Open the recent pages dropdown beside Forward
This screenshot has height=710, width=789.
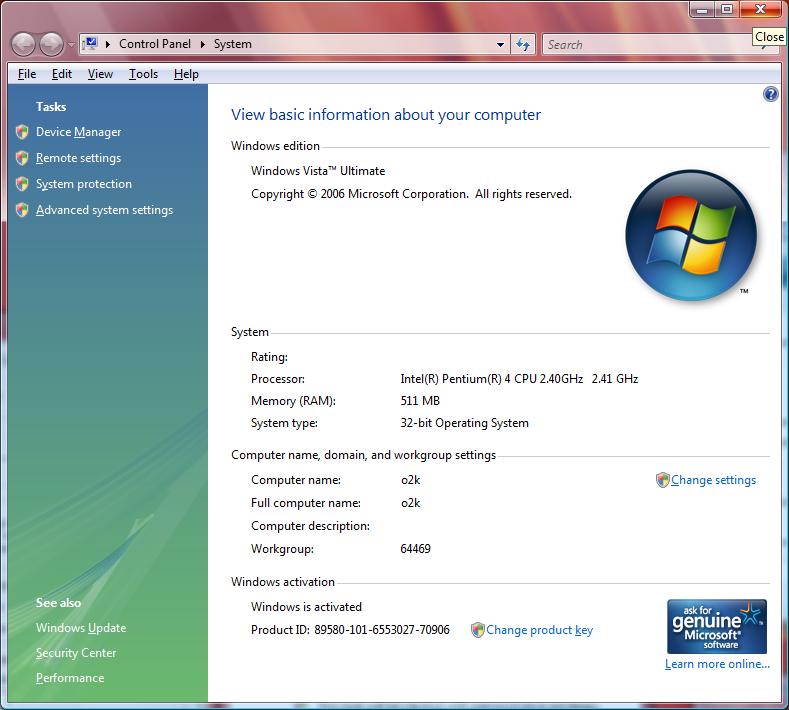click(x=71, y=45)
